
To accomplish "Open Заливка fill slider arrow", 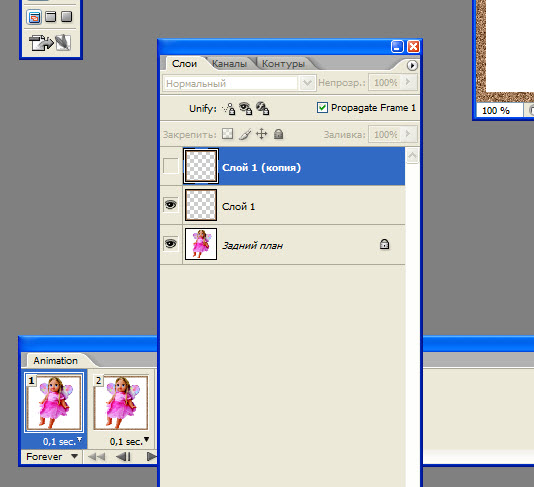I will coord(408,134).
